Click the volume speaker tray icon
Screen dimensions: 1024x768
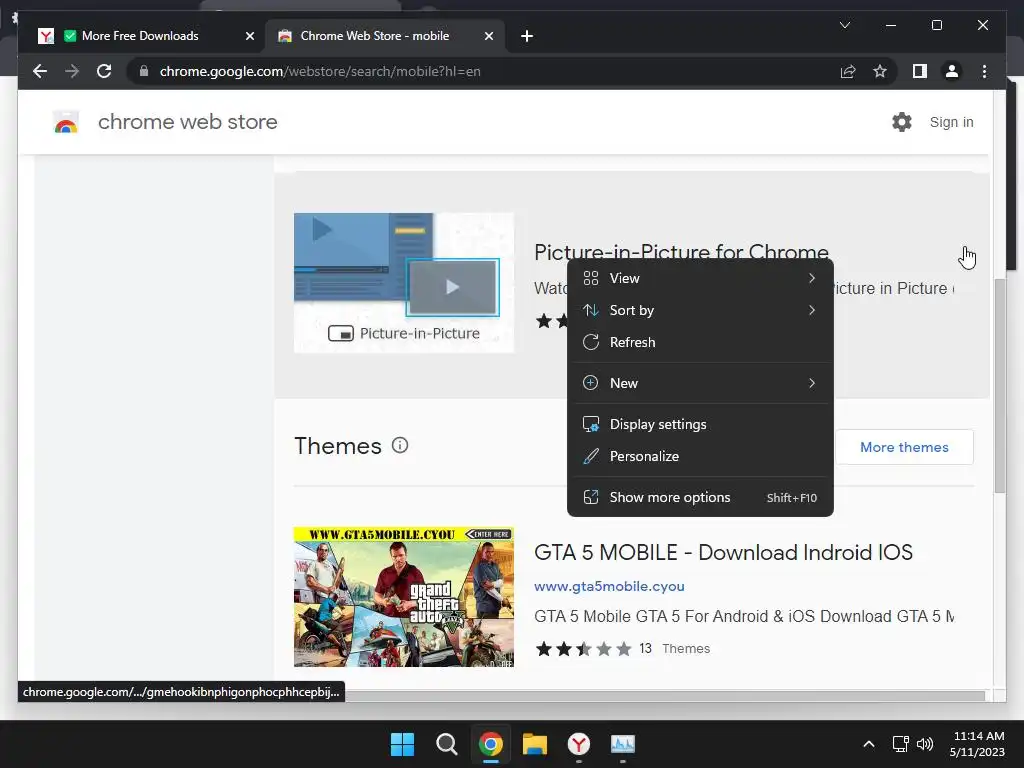pyautogui.click(x=925, y=744)
